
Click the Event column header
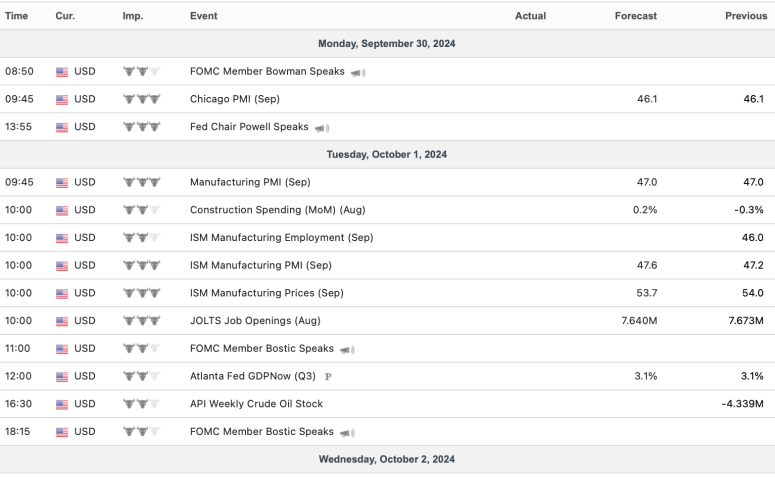204,16
